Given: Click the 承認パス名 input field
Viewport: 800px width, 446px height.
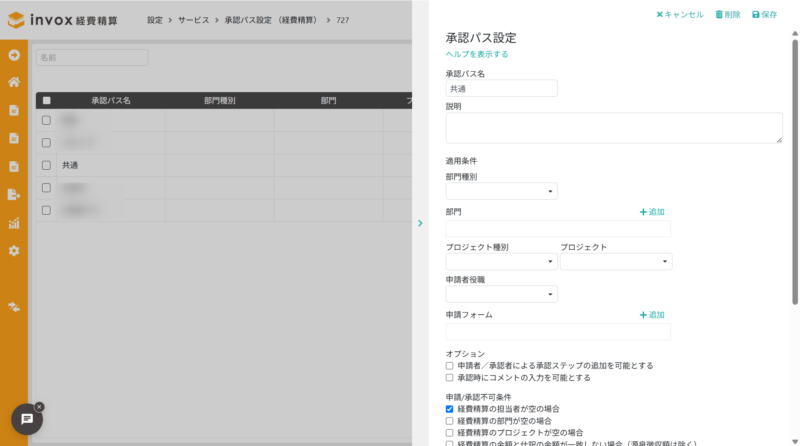Looking at the screenshot, I should [x=502, y=88].
